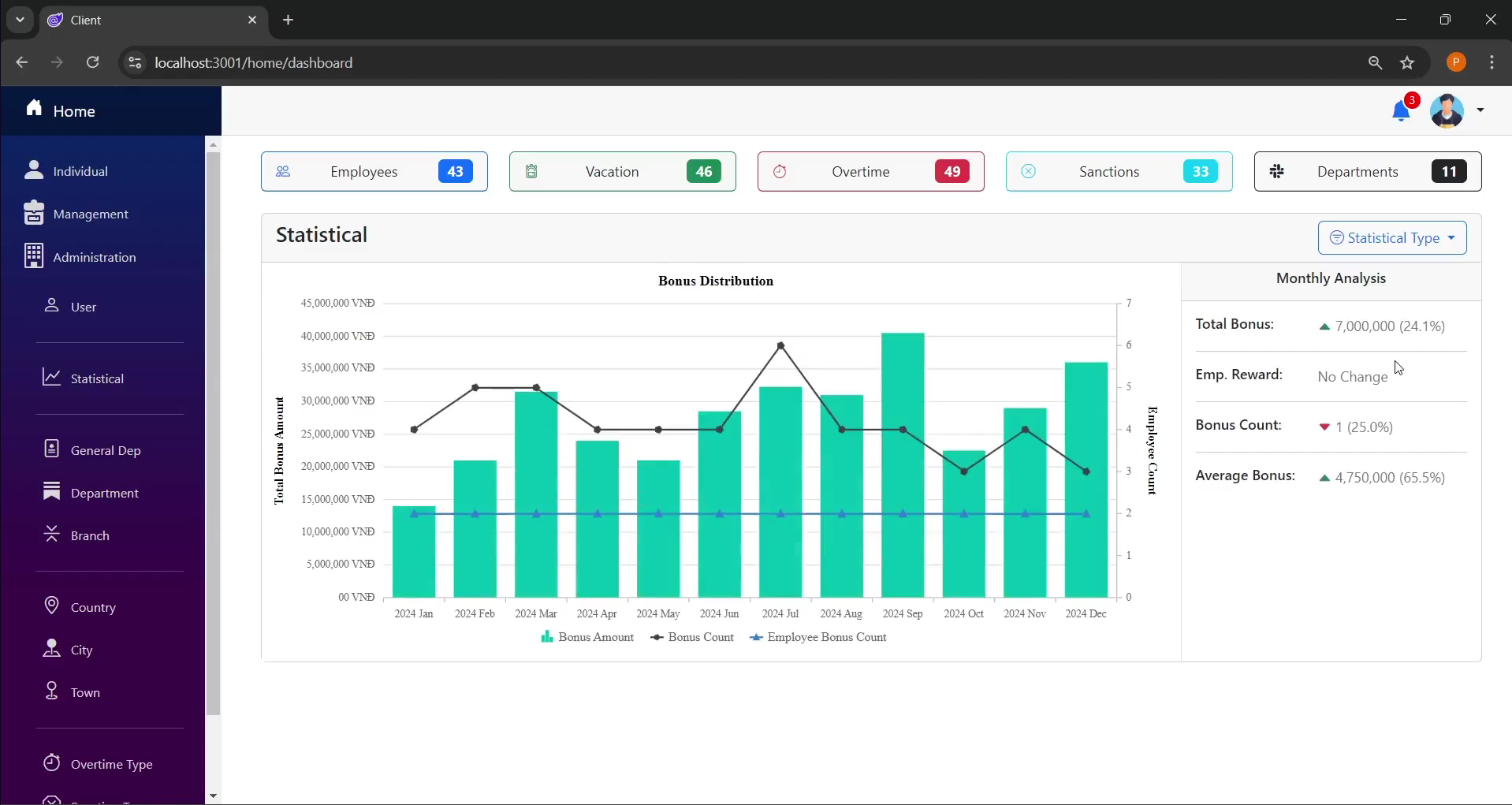Open the Vacation summary card
Viewport: 1512px width, 805px height.
tap(622, 172)
